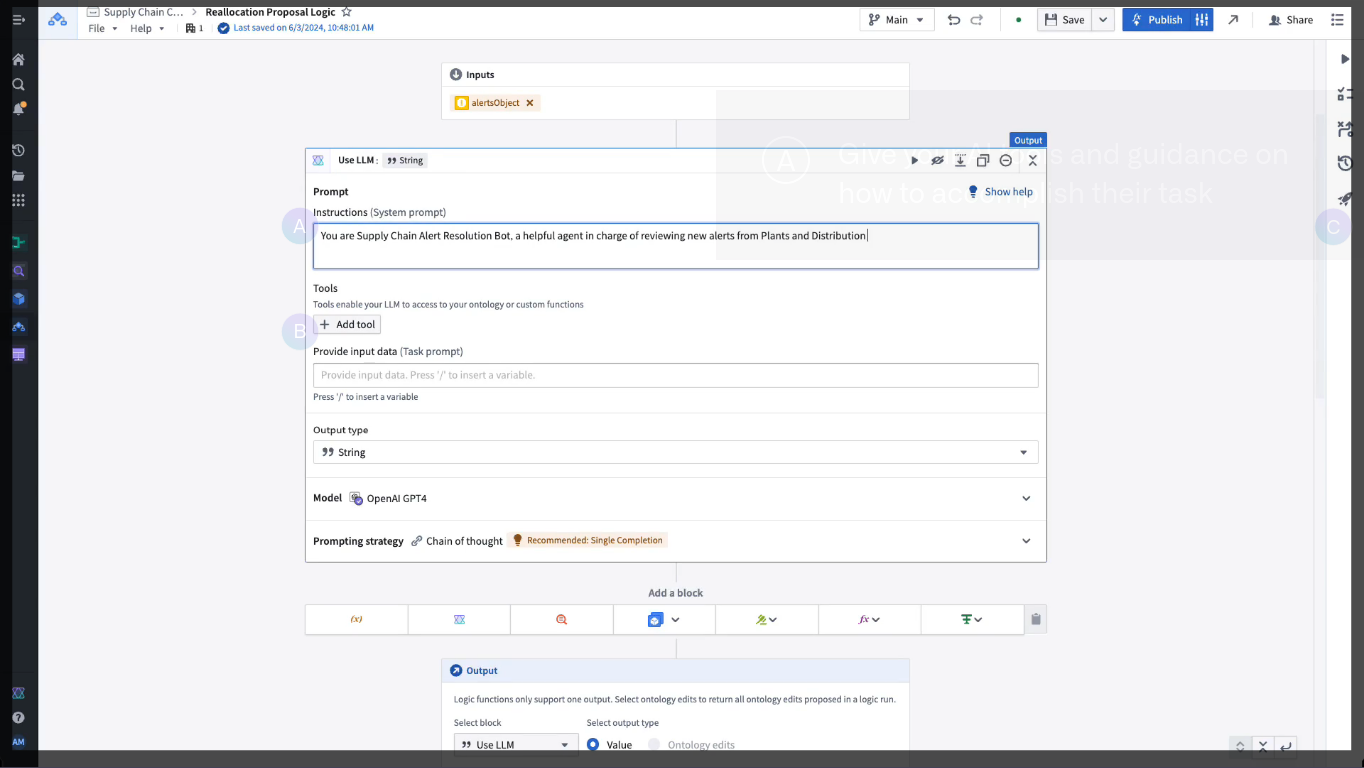Star the Reallocation Proposal Logic as favorite
Image resolution: width=1364 pixels, height=768 pixels.
(346, 12)
